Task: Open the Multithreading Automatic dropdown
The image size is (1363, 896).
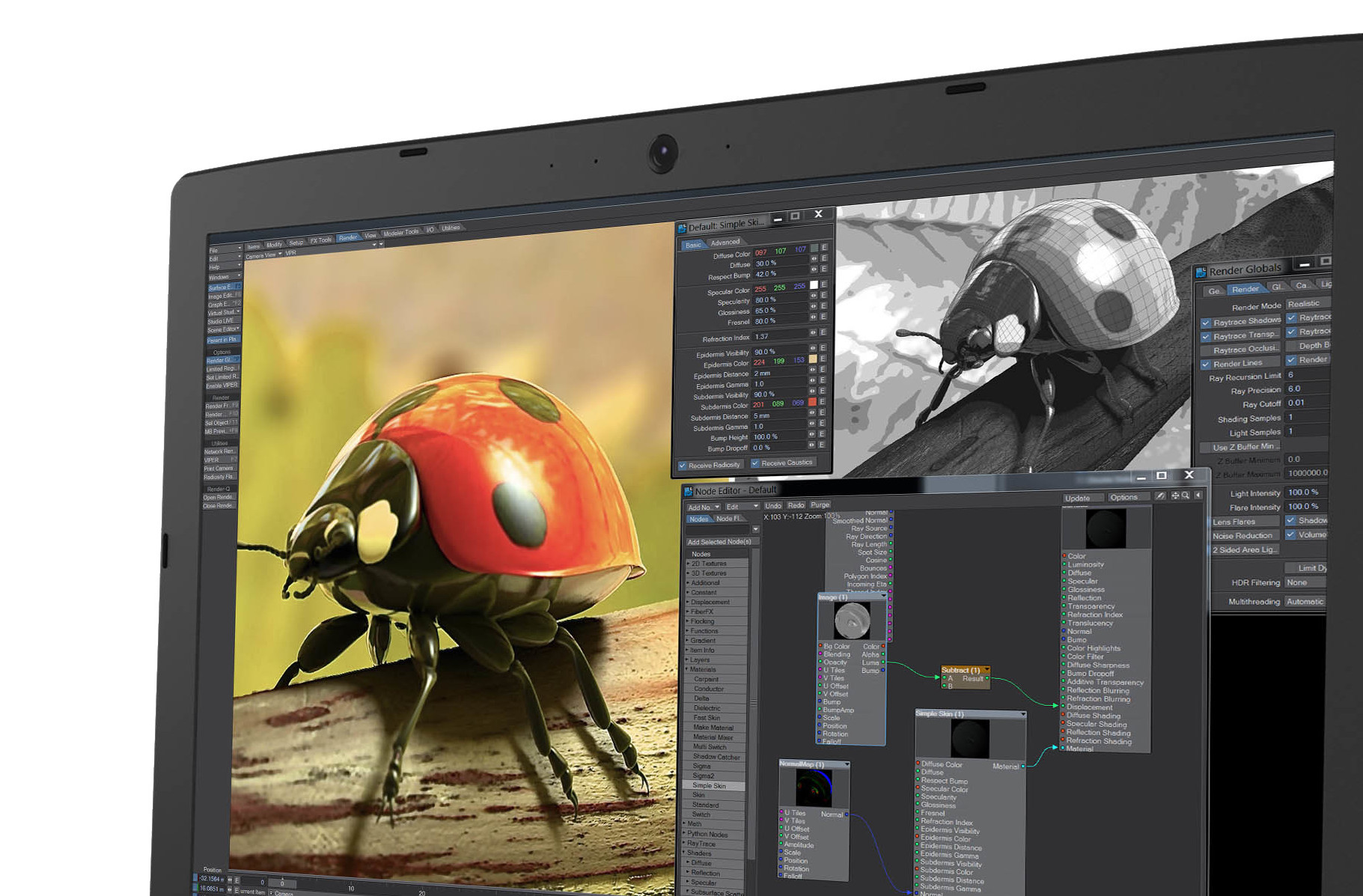Action: (1306, 602)
